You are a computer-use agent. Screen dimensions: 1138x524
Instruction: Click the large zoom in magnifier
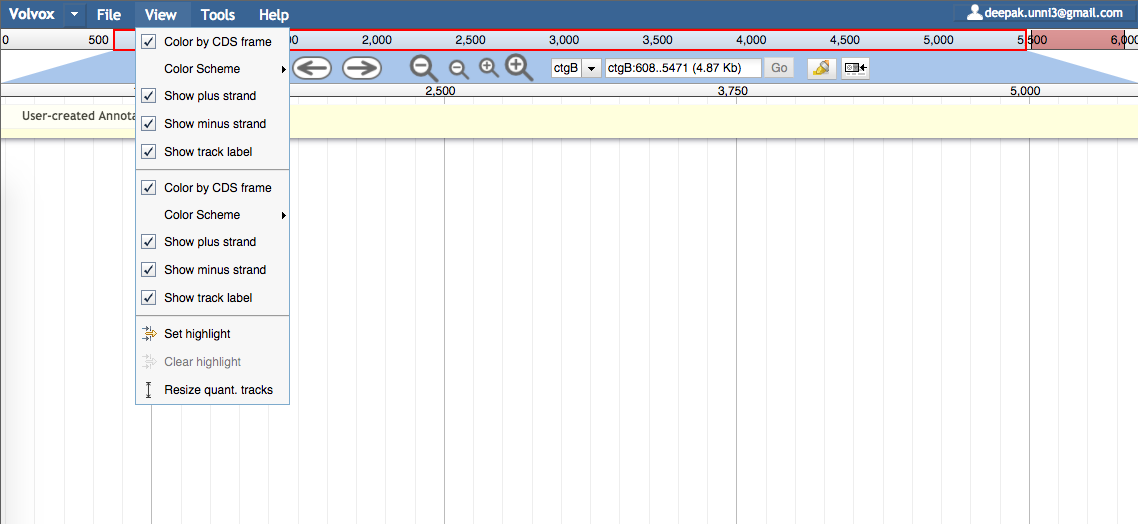click(x=519, y=67)
